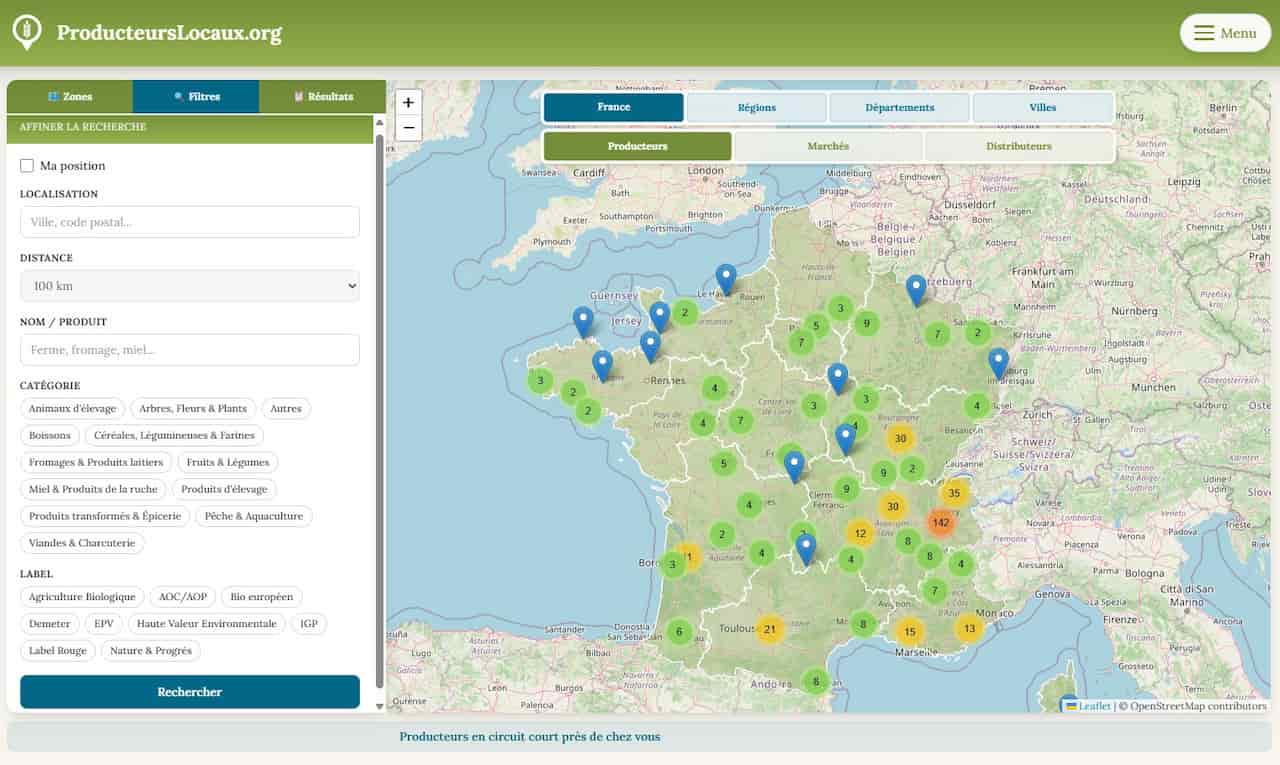The height and width of the screenshot is (765, 1280).
Task: Zoom in the map with plus
Action: tap(408, 102)
